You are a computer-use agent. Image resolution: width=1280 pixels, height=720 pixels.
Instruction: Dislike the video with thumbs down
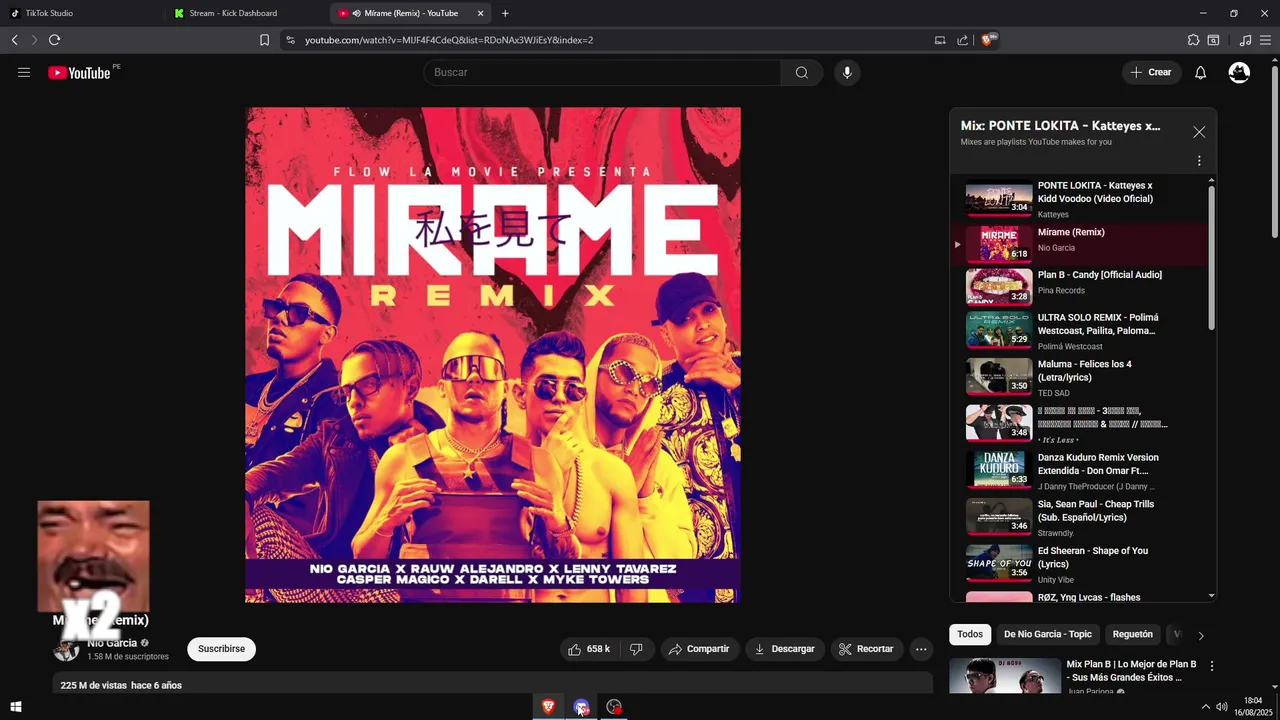coord(636,649)
